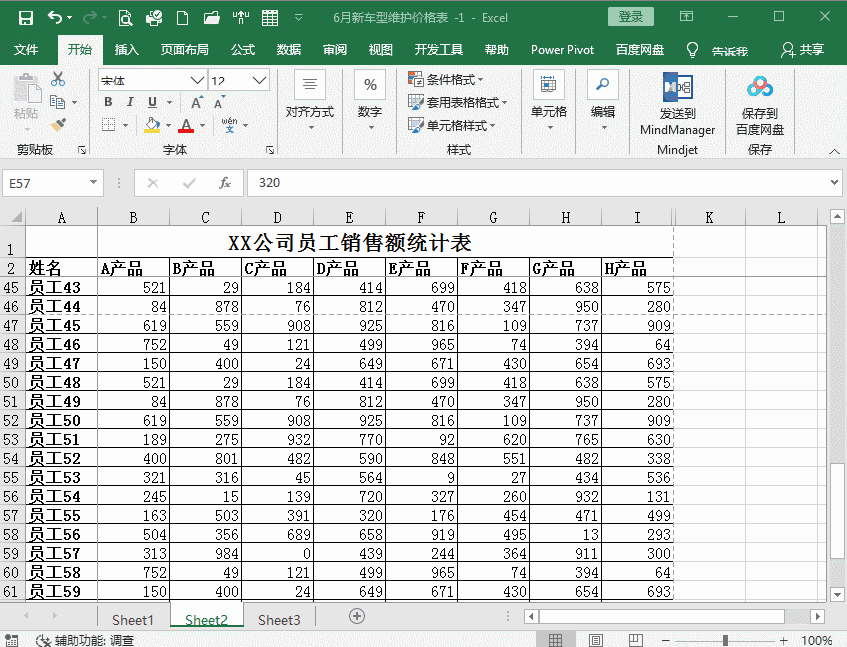Screen dimensions: 847x647
Task: Switch to the Formulas ribbon tab
Action: click(x=243, y=50)
